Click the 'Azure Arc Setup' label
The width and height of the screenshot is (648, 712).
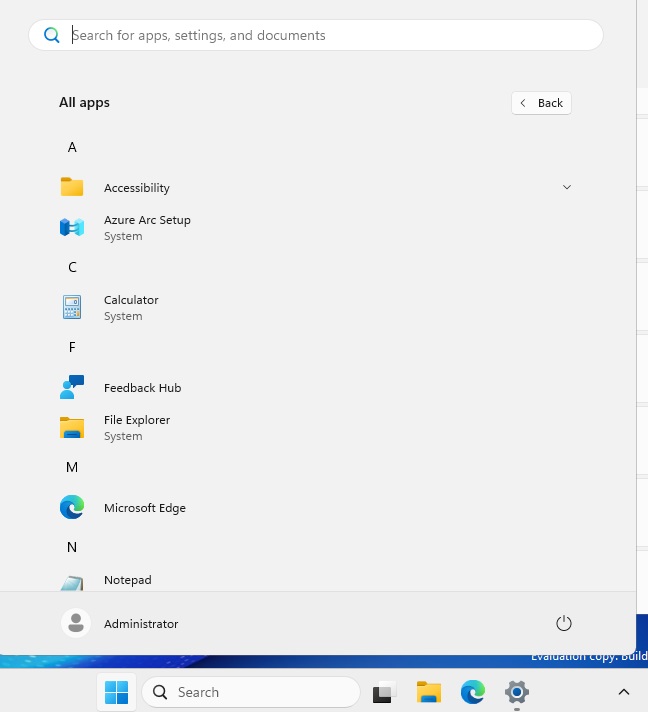click(x=147, y=220)
